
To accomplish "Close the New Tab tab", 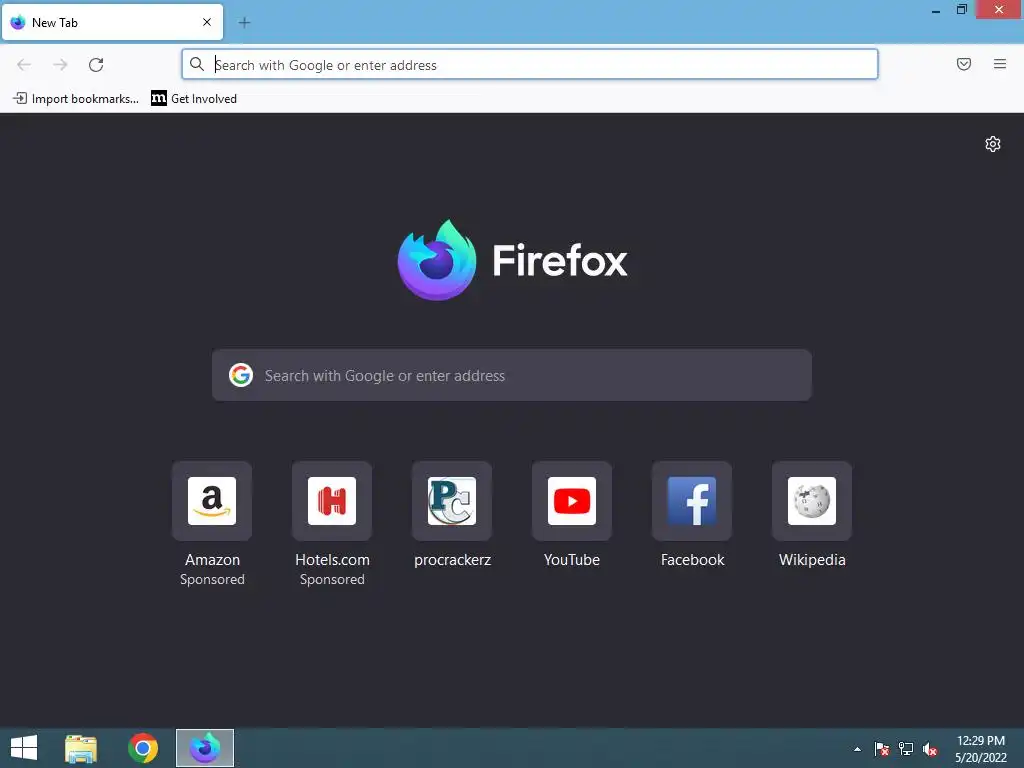I will point(207,22).
